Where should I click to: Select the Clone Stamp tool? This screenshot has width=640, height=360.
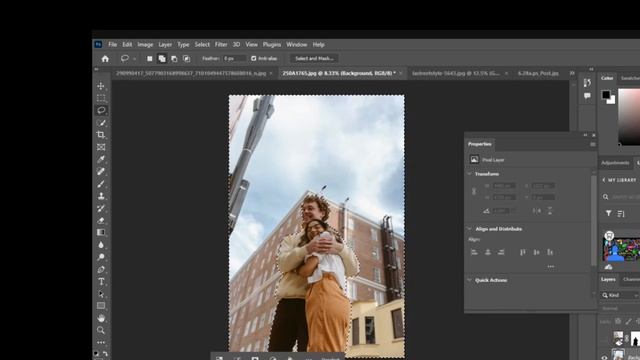point(101,196)
